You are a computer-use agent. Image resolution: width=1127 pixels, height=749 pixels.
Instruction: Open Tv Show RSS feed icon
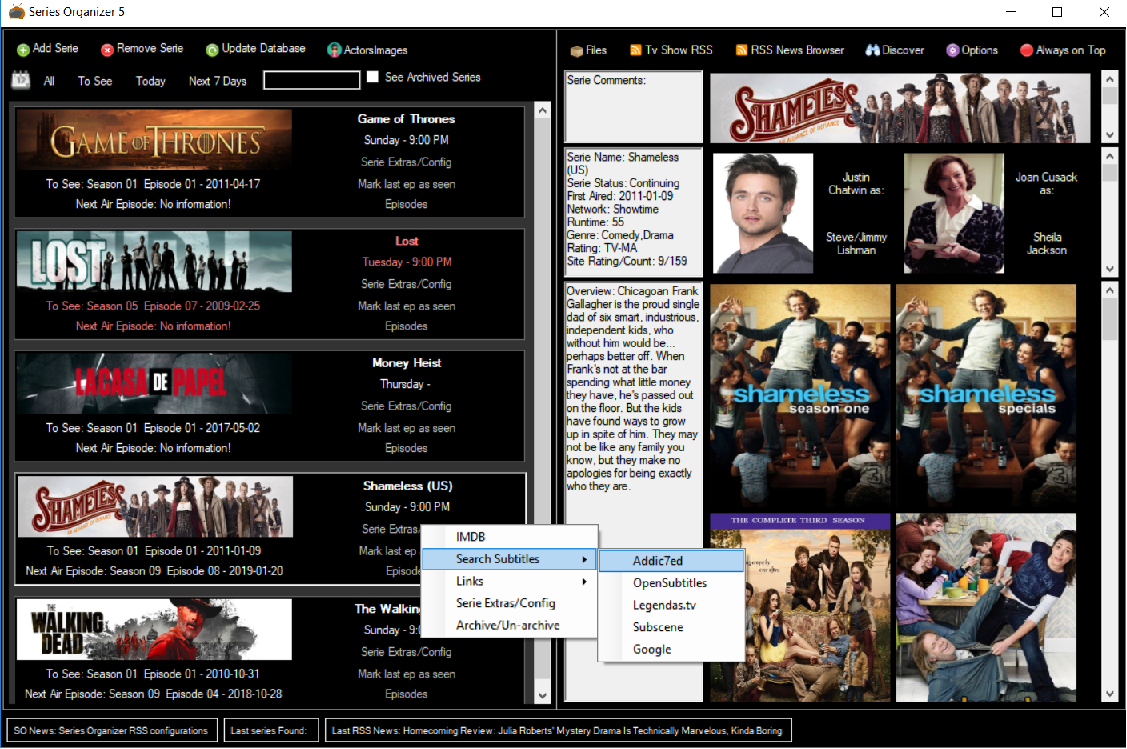click(635, 50)
